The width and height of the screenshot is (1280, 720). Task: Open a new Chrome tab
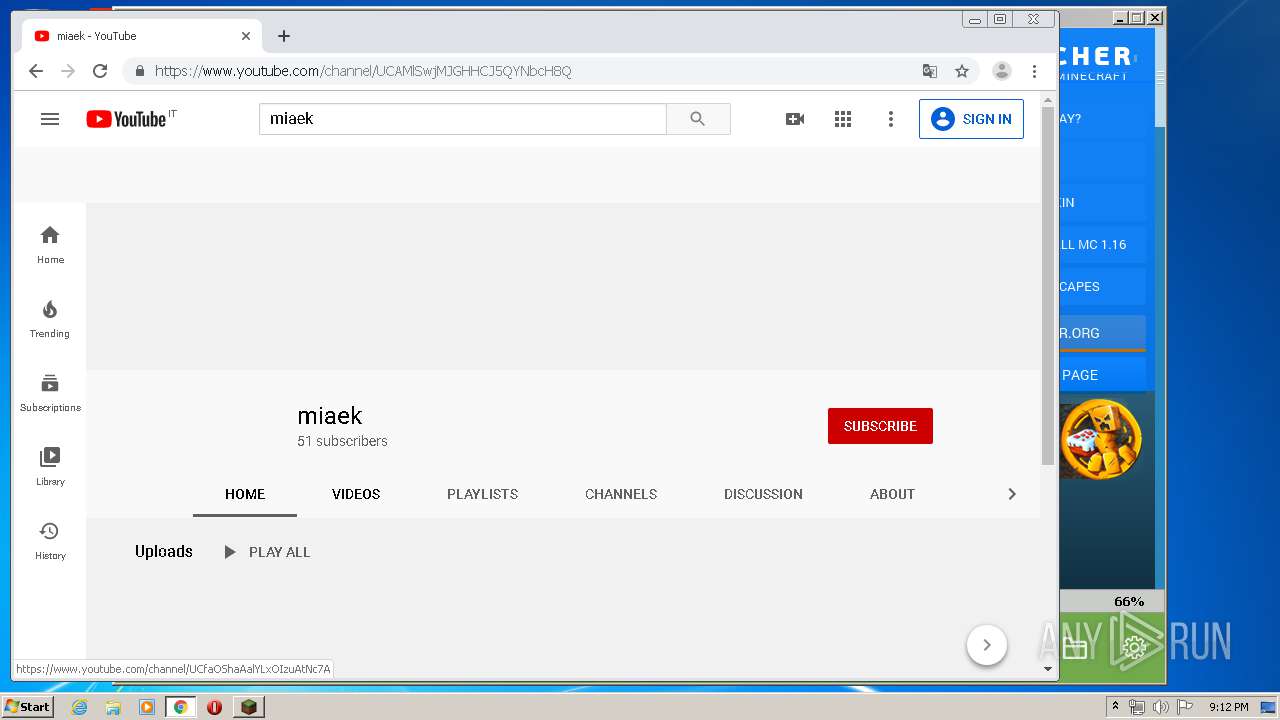(284, 36)
